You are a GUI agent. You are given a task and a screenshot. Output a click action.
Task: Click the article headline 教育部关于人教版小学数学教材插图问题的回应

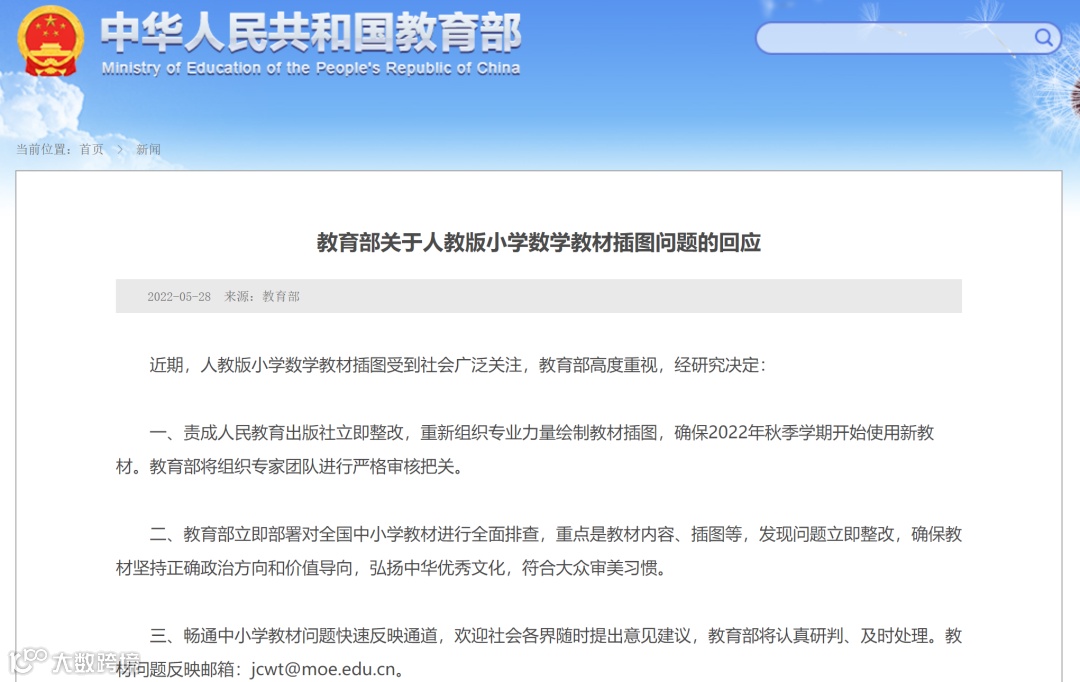[x=539, y=242]
